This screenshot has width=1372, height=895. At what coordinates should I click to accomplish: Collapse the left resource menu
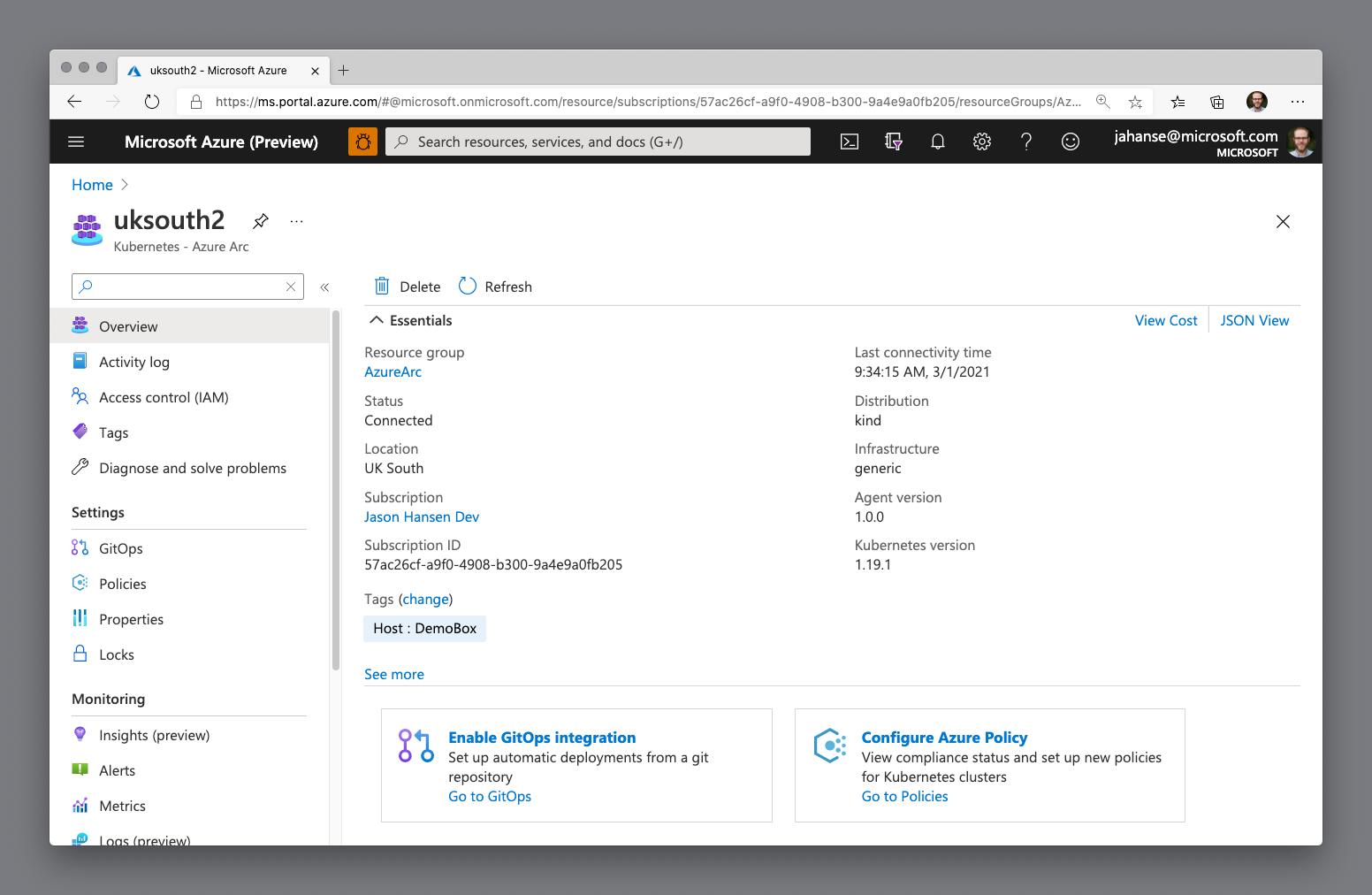click(x=324, y=287)
